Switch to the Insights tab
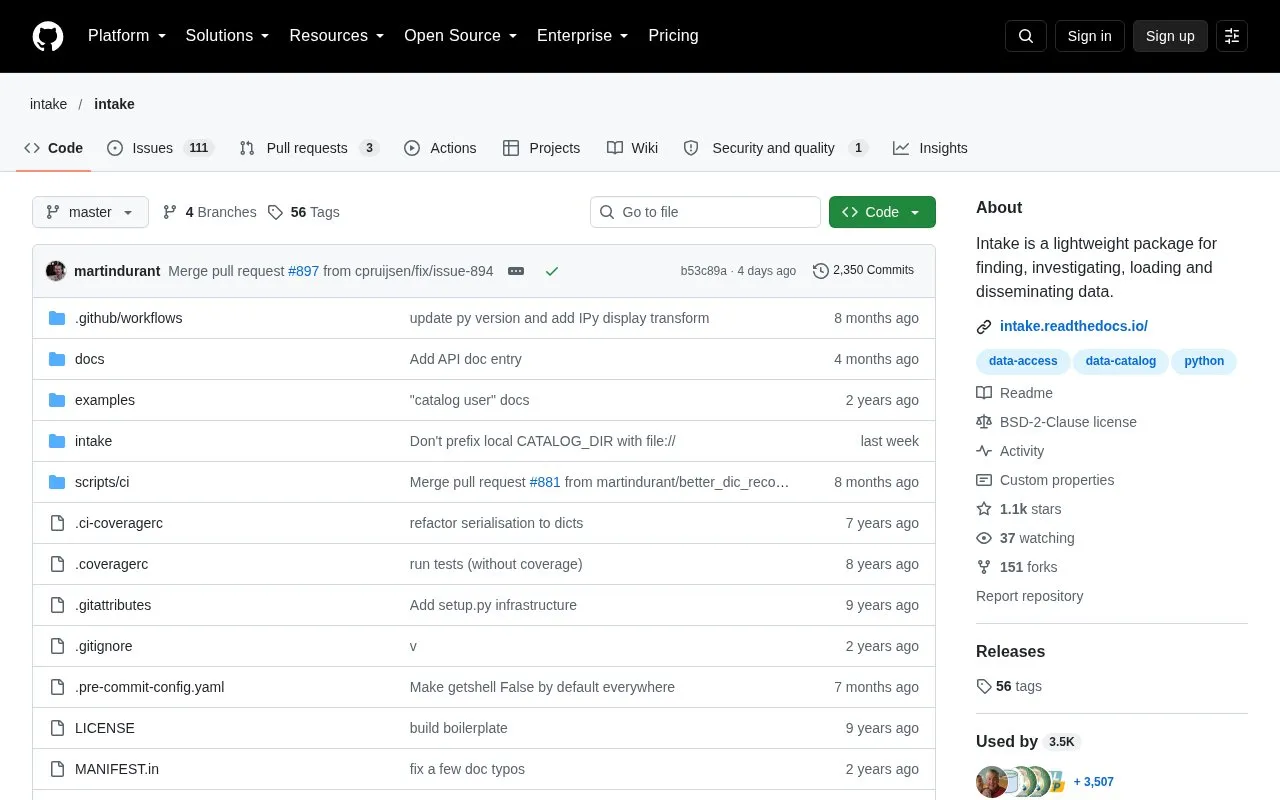The width and height of the screenshot is (1280, 800). click(x=930, y=148)
